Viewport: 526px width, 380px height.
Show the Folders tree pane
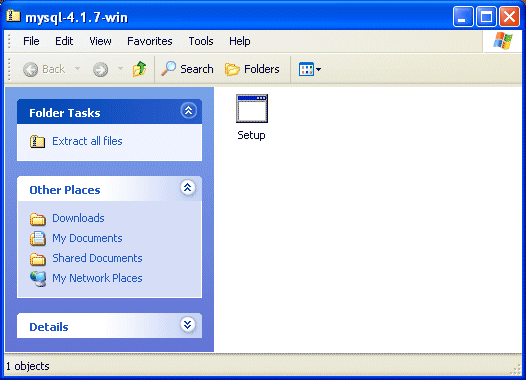coord(252,69)
